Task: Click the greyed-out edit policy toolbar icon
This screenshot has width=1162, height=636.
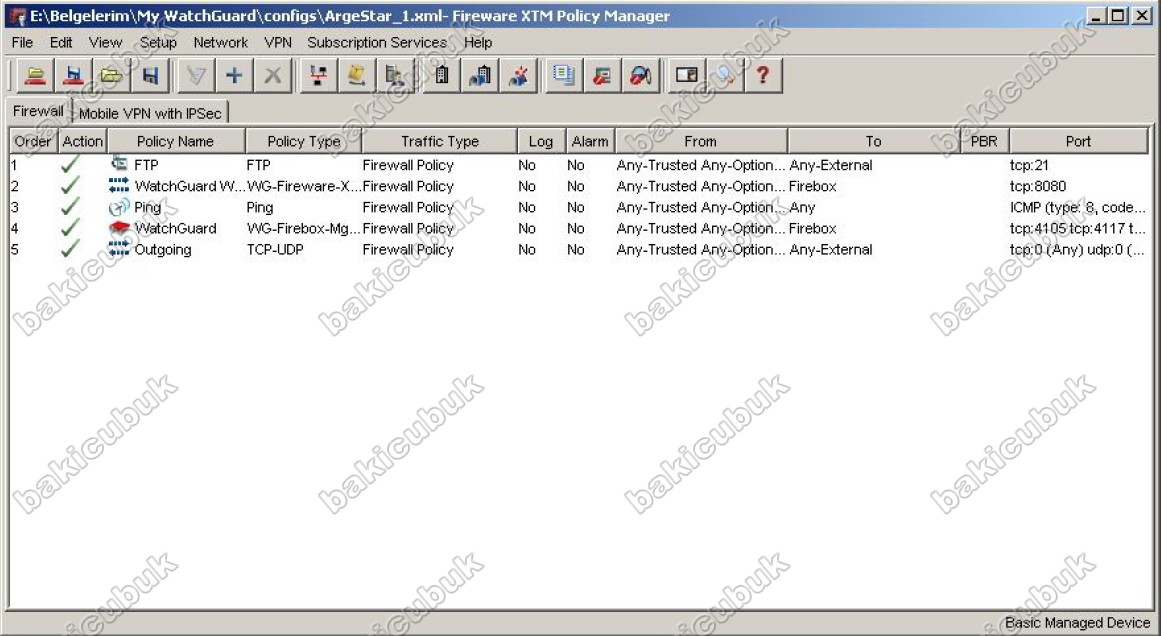Action: point(196,75)
